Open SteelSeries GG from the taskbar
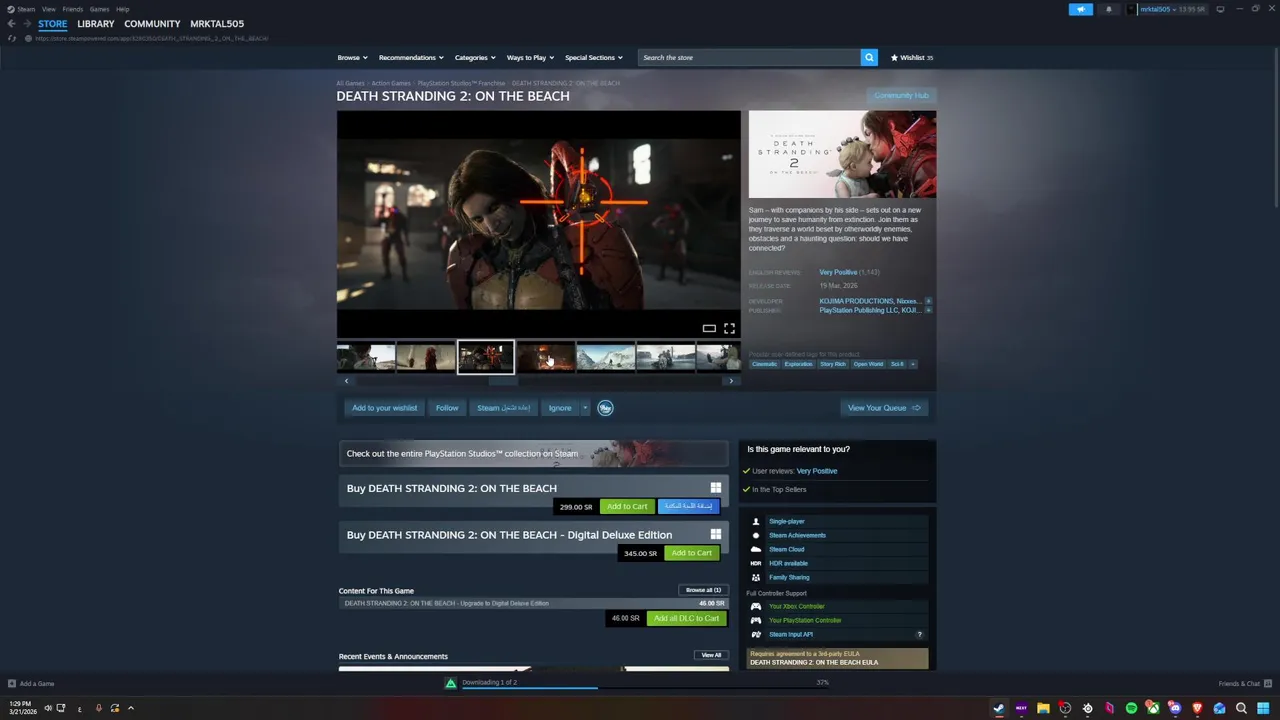Screen dimensions: 1280x720 pos(1087,708)
